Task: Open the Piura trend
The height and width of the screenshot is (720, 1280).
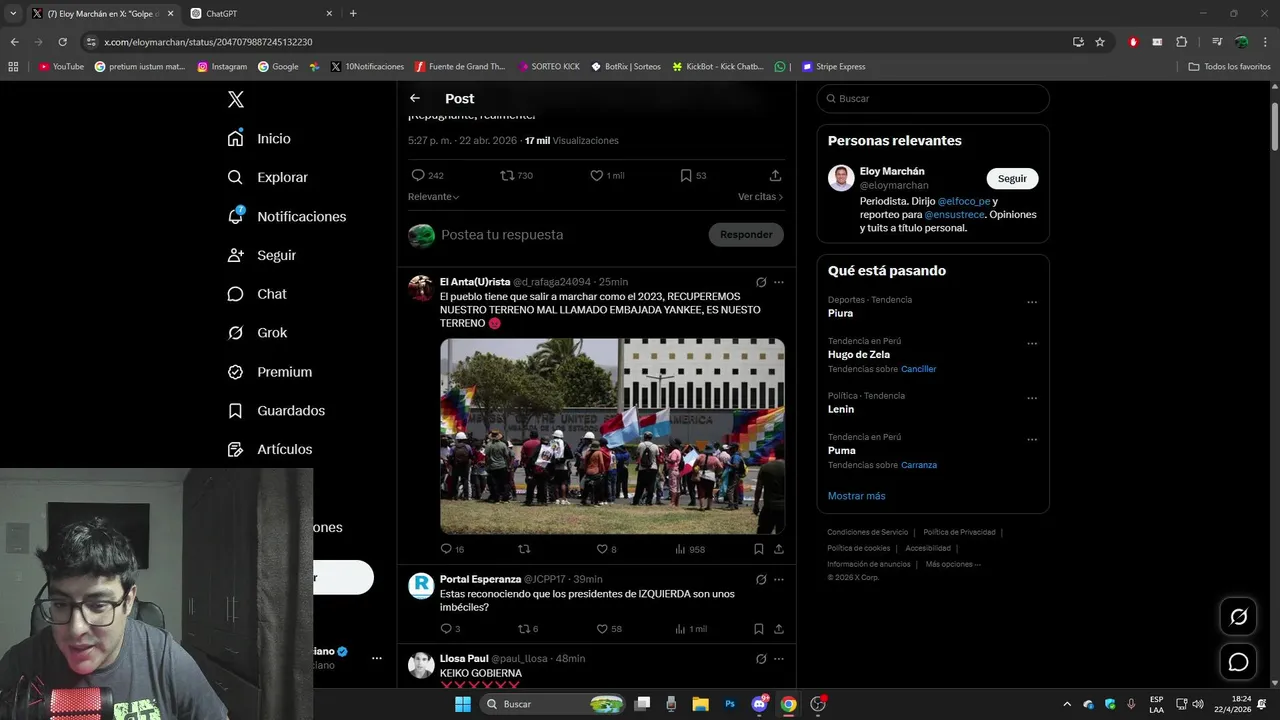Action: tap(840, 313)
